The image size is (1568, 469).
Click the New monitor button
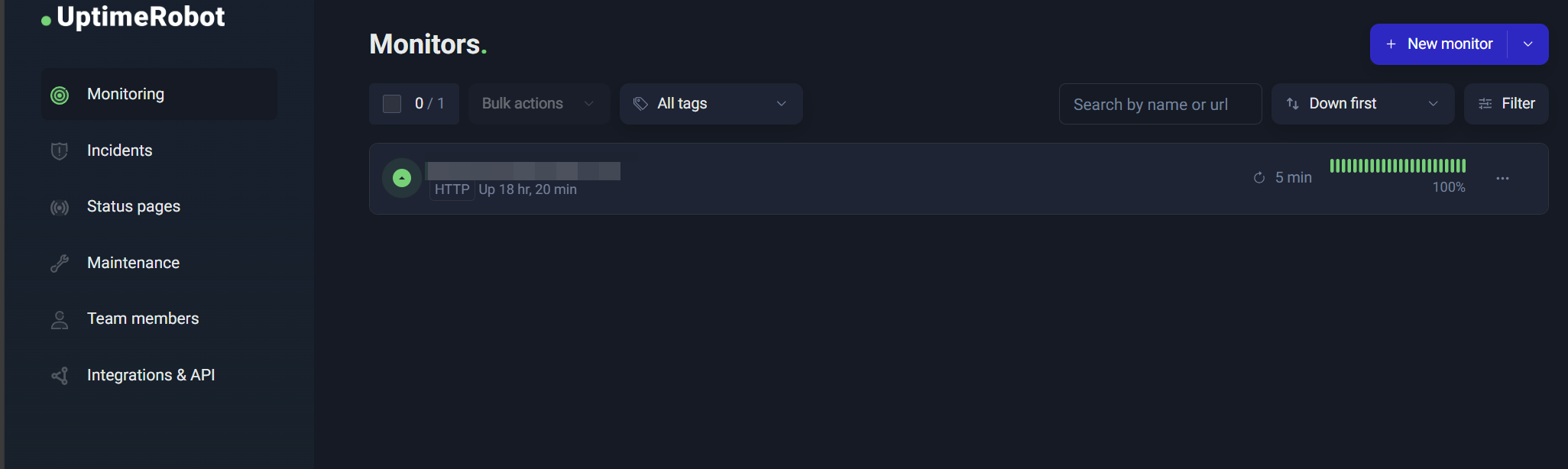pyautogui.click(x=1439, y=44)
